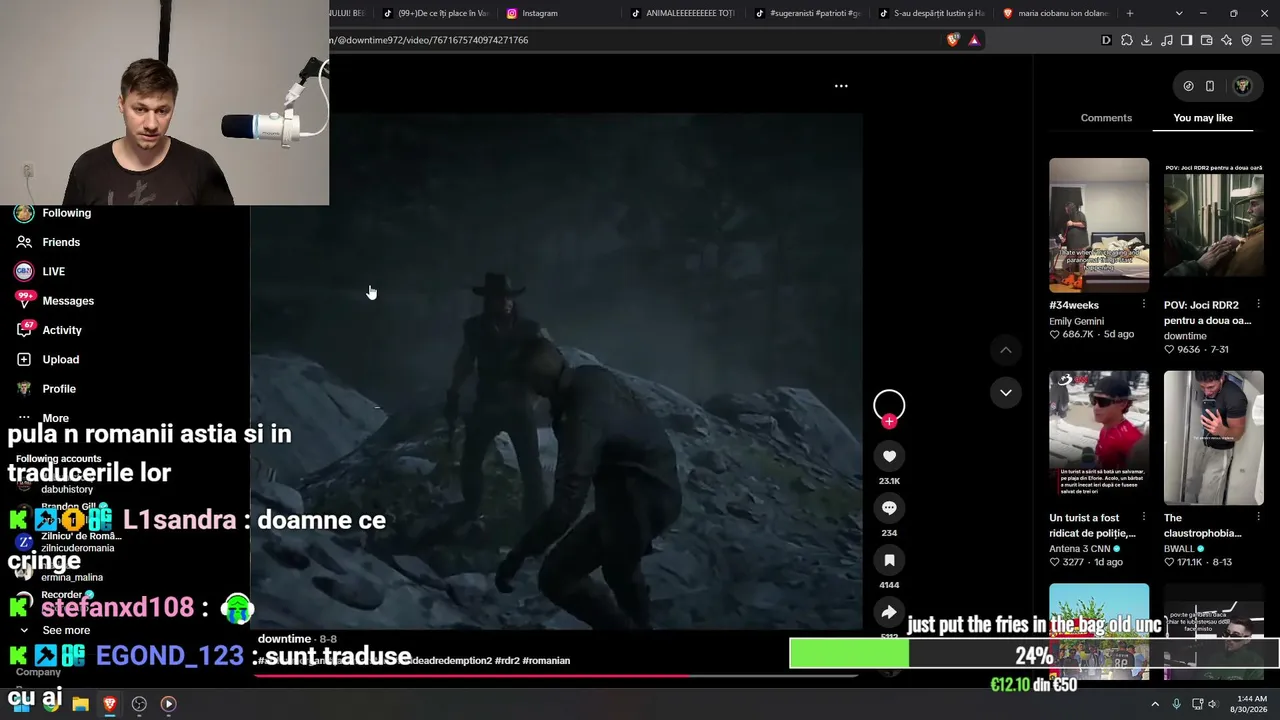Open the browser extensions puzzle icon
Viewport: 1280px width, 720px height.
[x=1126, y=40]
